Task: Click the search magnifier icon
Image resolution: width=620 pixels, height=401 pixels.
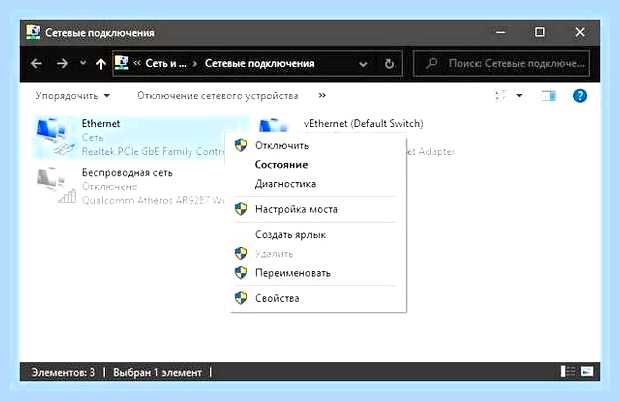Action: (x=431, y=63)
